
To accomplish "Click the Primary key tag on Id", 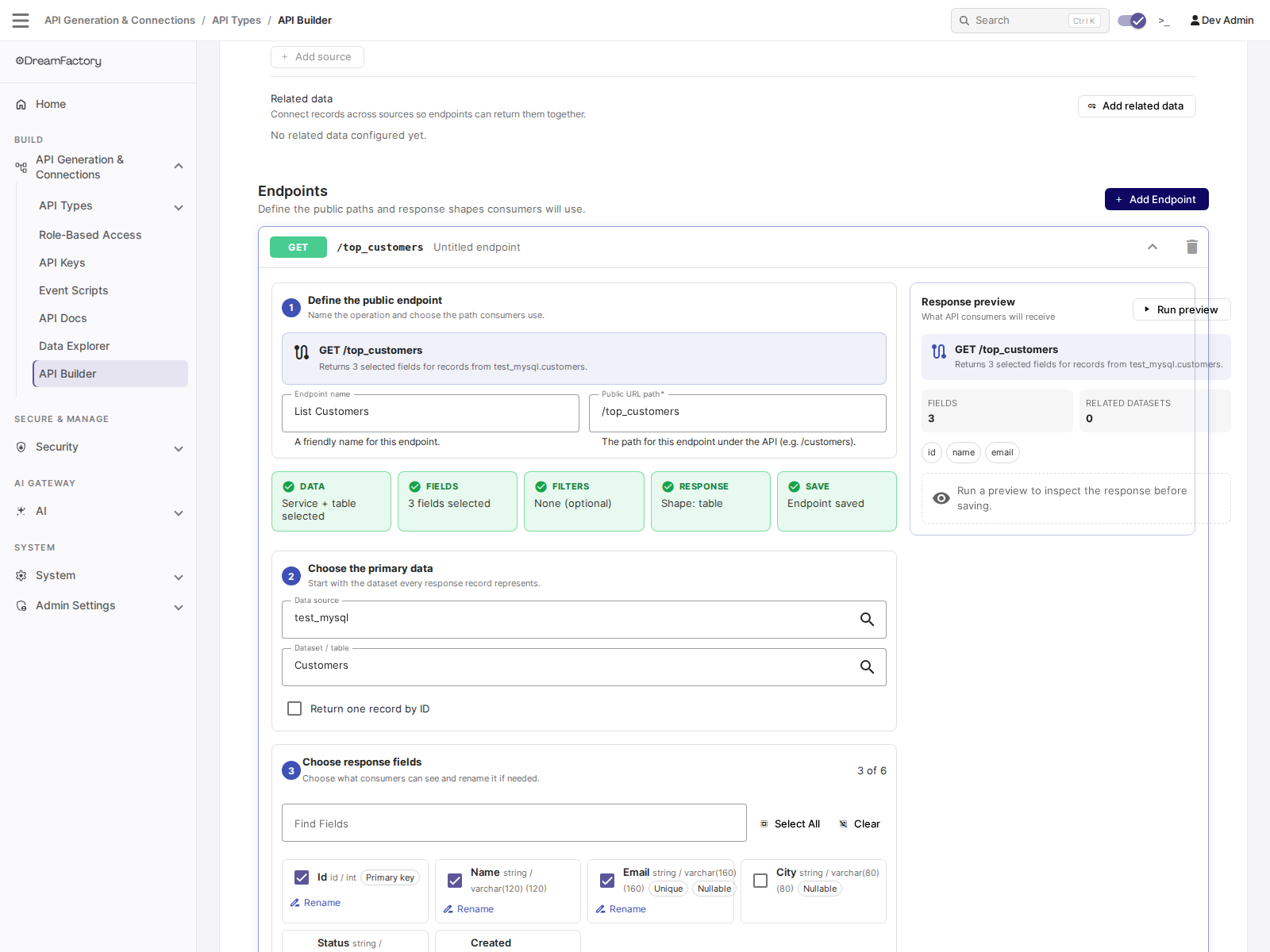I will (390, 877).
